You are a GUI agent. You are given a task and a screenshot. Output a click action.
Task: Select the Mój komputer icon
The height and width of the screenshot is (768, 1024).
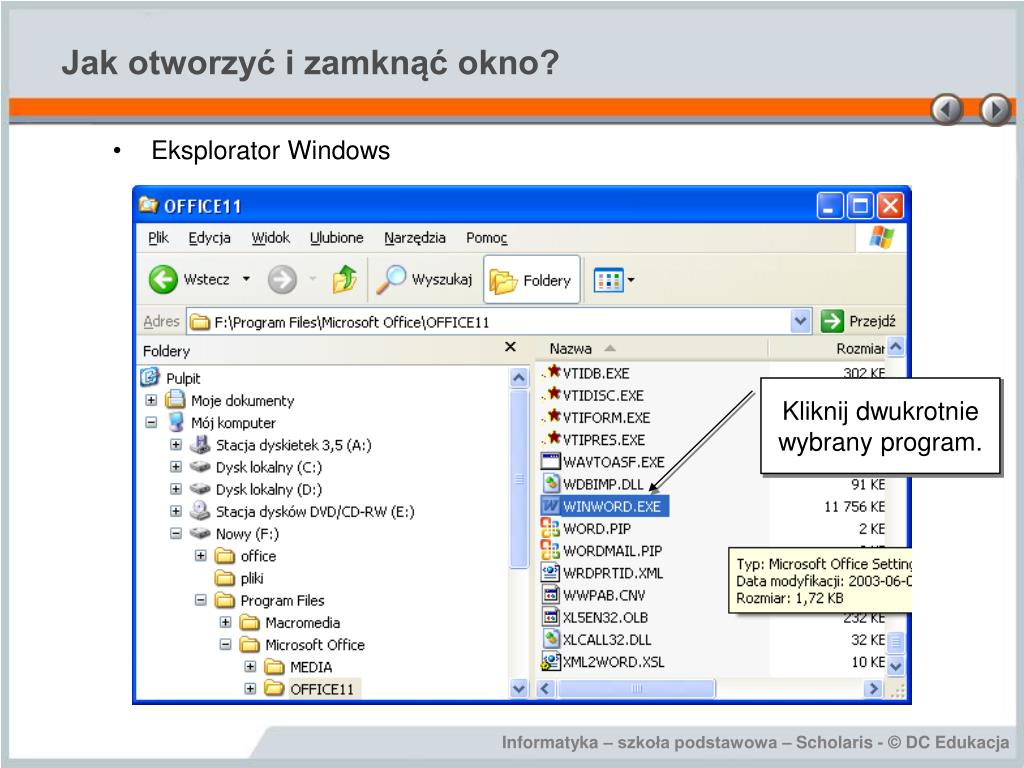pyautogui.click(x=175, y=422)
